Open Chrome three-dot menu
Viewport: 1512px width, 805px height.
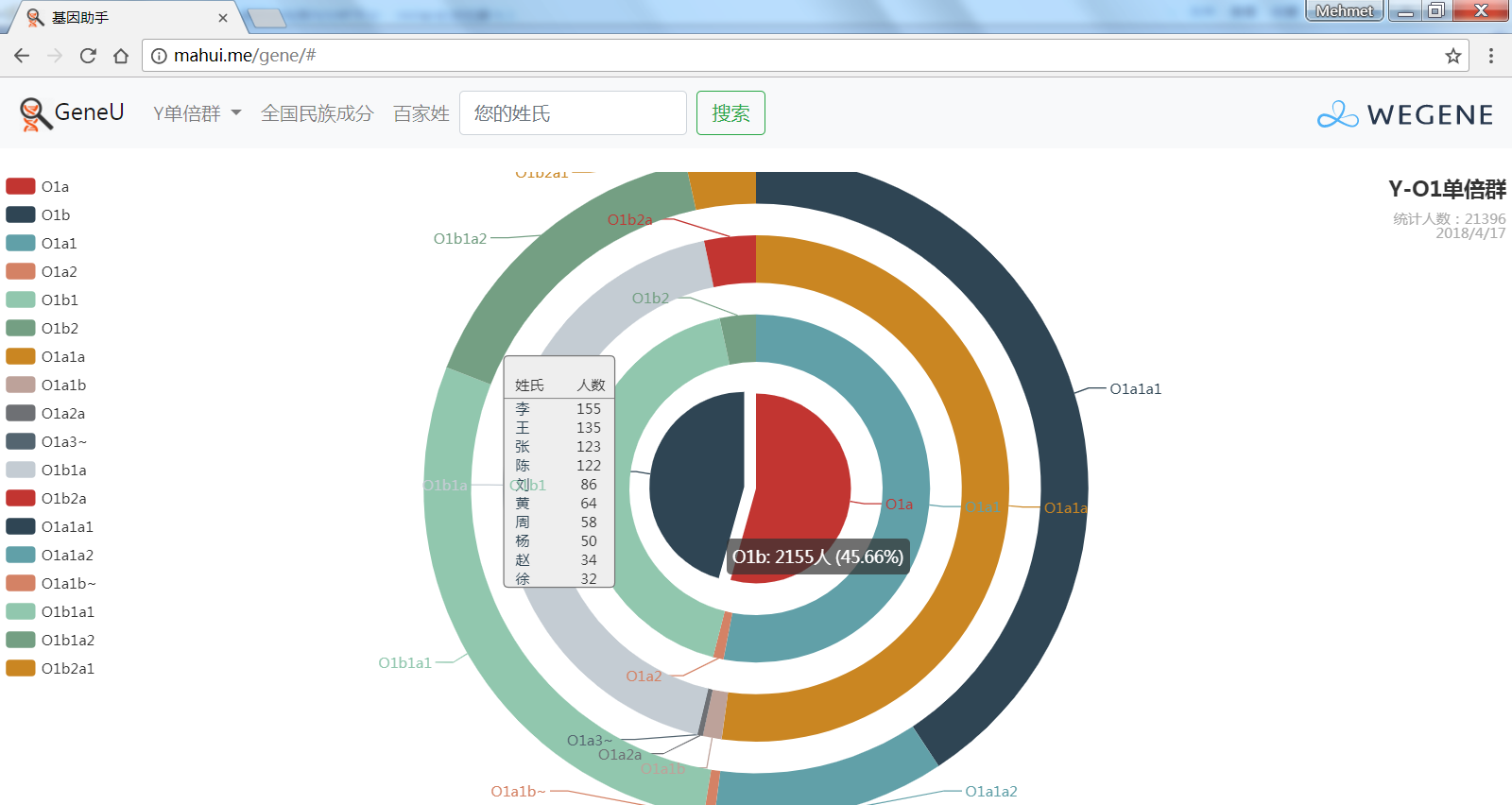[x=1491, y=56]
